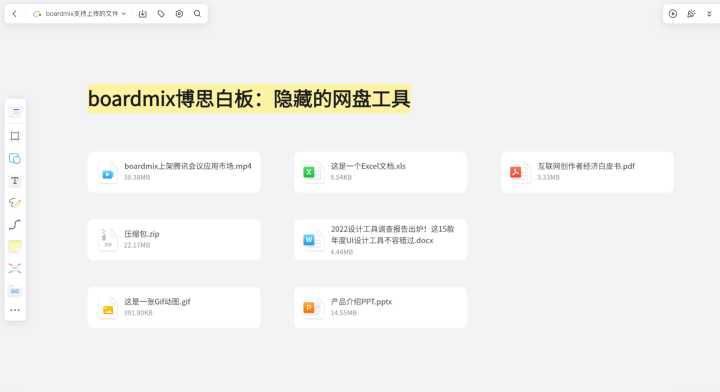Open the more options menu at top right
Viewport: 720px width, 392px height.
[x=709, y=14]
